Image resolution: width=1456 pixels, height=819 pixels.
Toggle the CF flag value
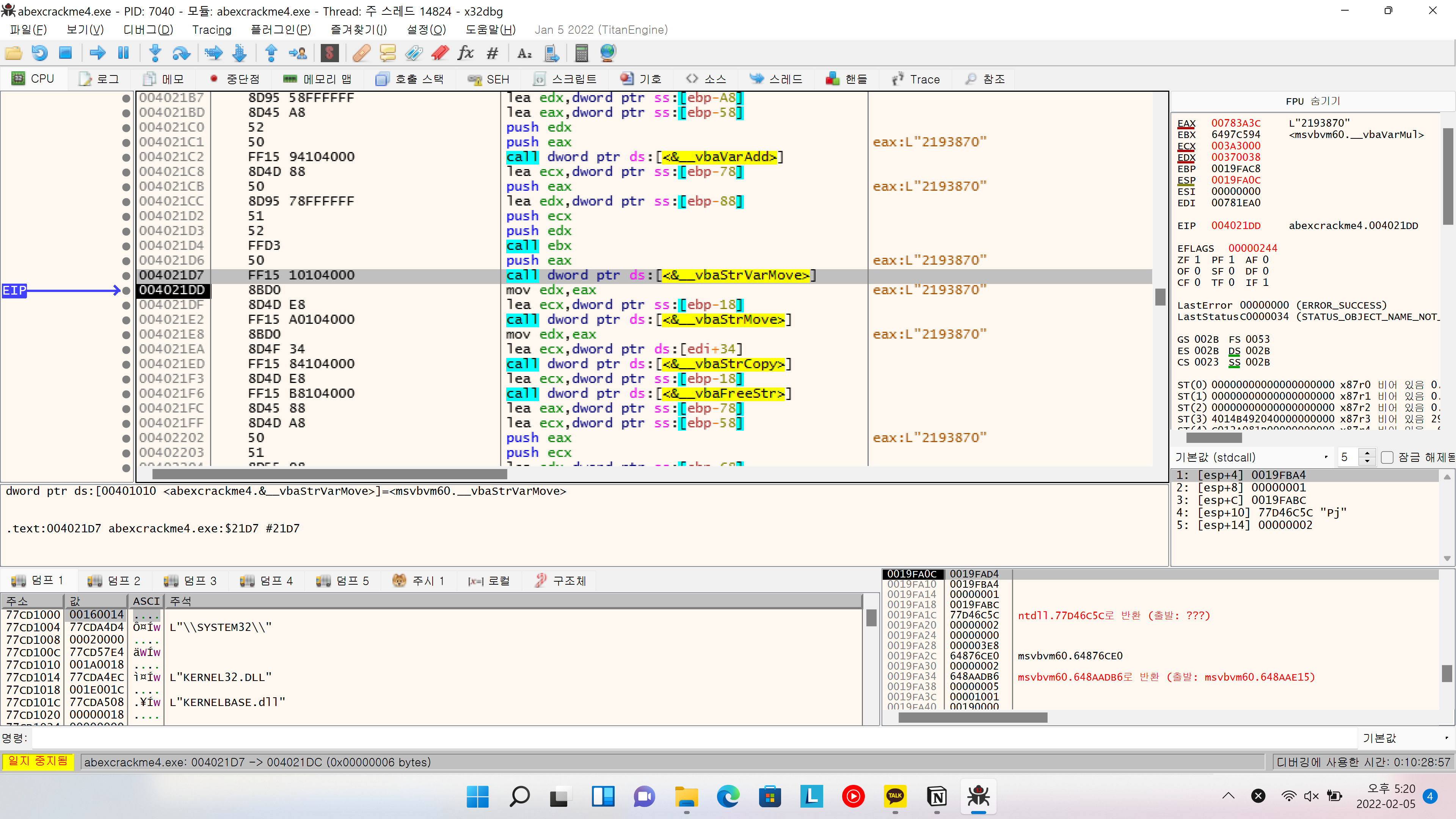click(1197, 282)
